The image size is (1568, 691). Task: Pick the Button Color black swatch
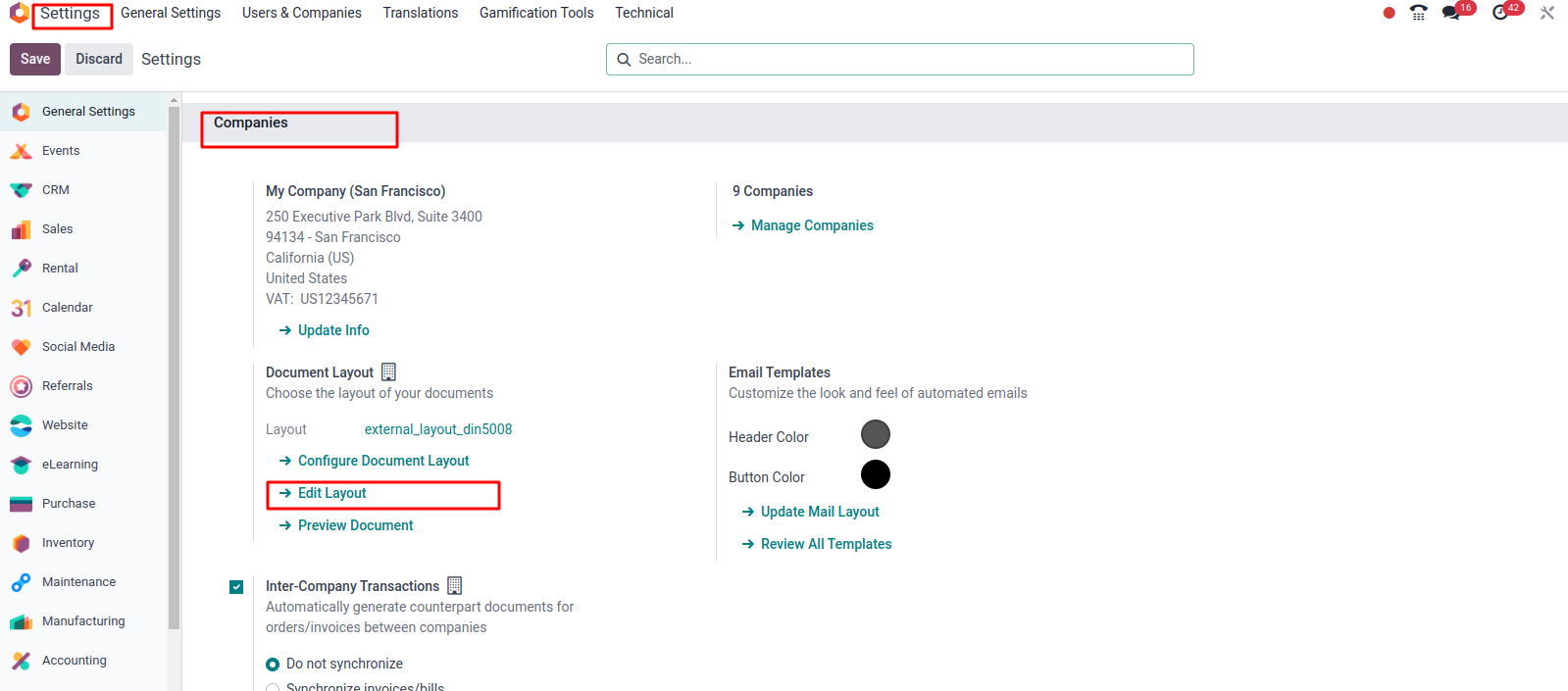pos(876,474)
